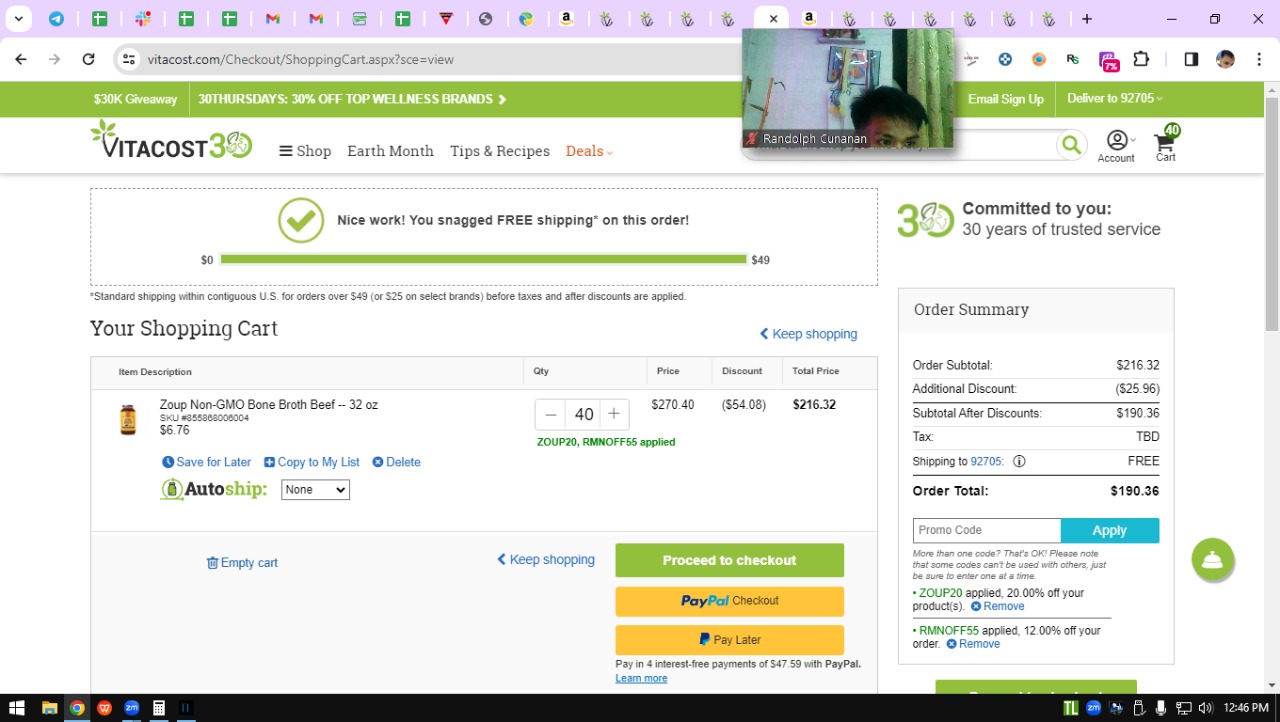1280x722 pixels.
Task: Click the Chrome icon in the taskbar
Action: coord(77,708)
